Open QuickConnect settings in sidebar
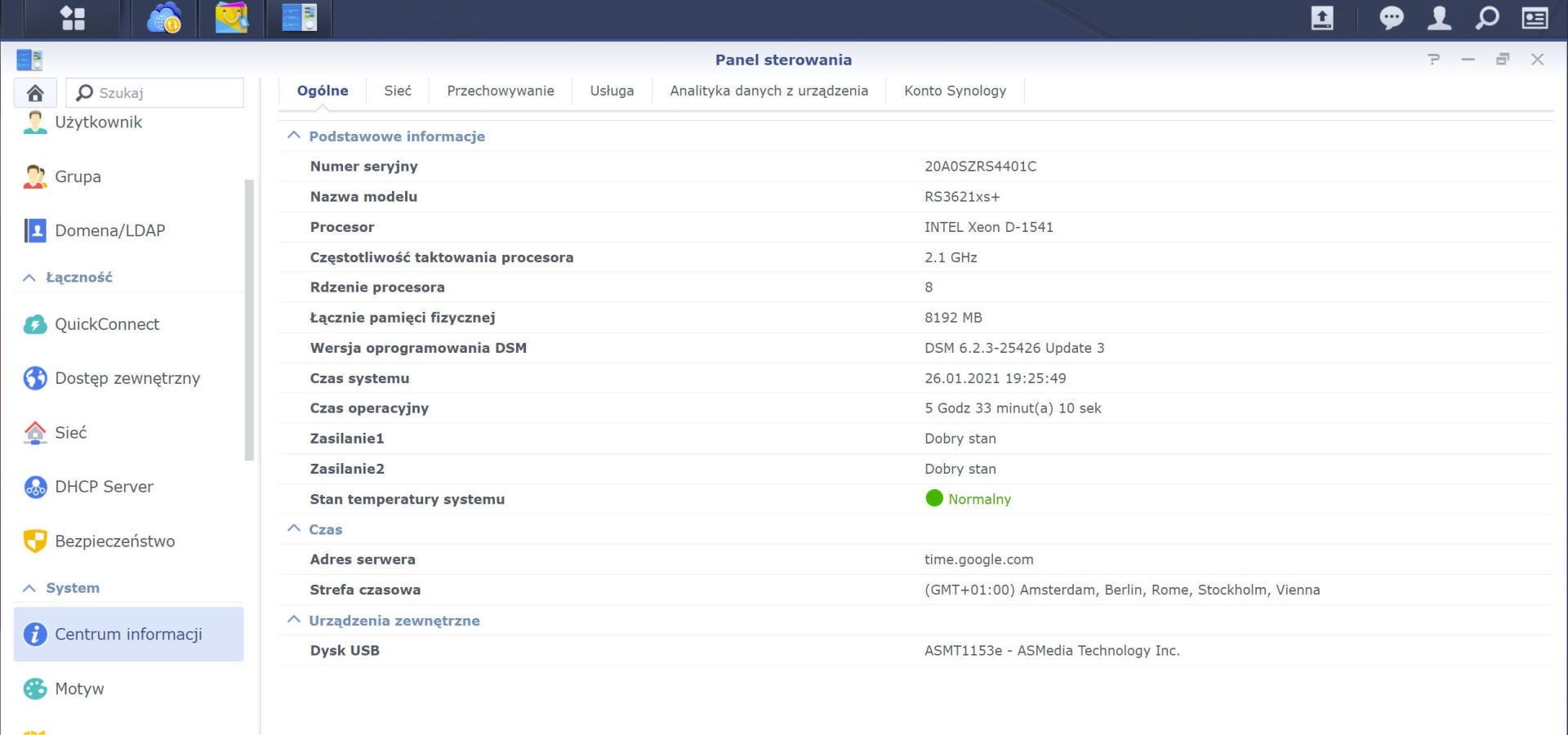 pos(107,324)
